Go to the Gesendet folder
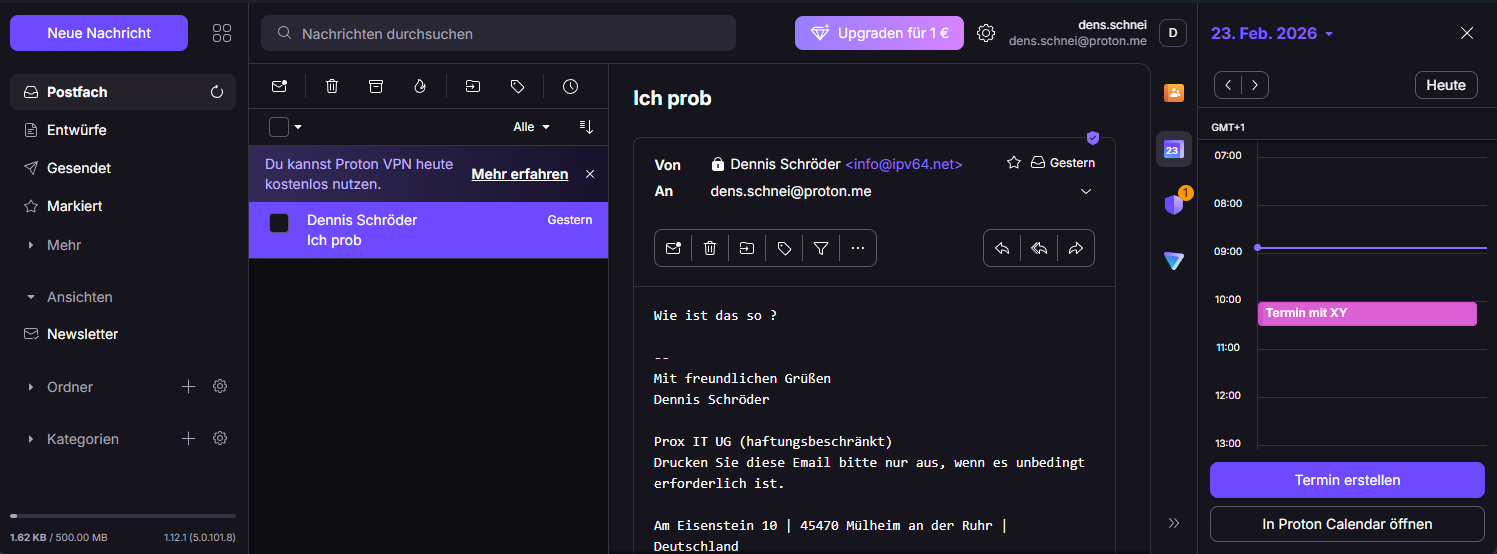This screenshot has height=554, width=1497. 79,168
